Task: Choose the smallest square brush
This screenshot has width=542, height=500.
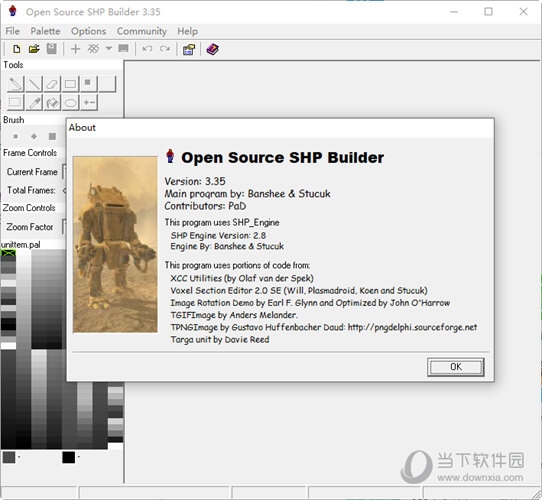Action: tap(16, 136)
